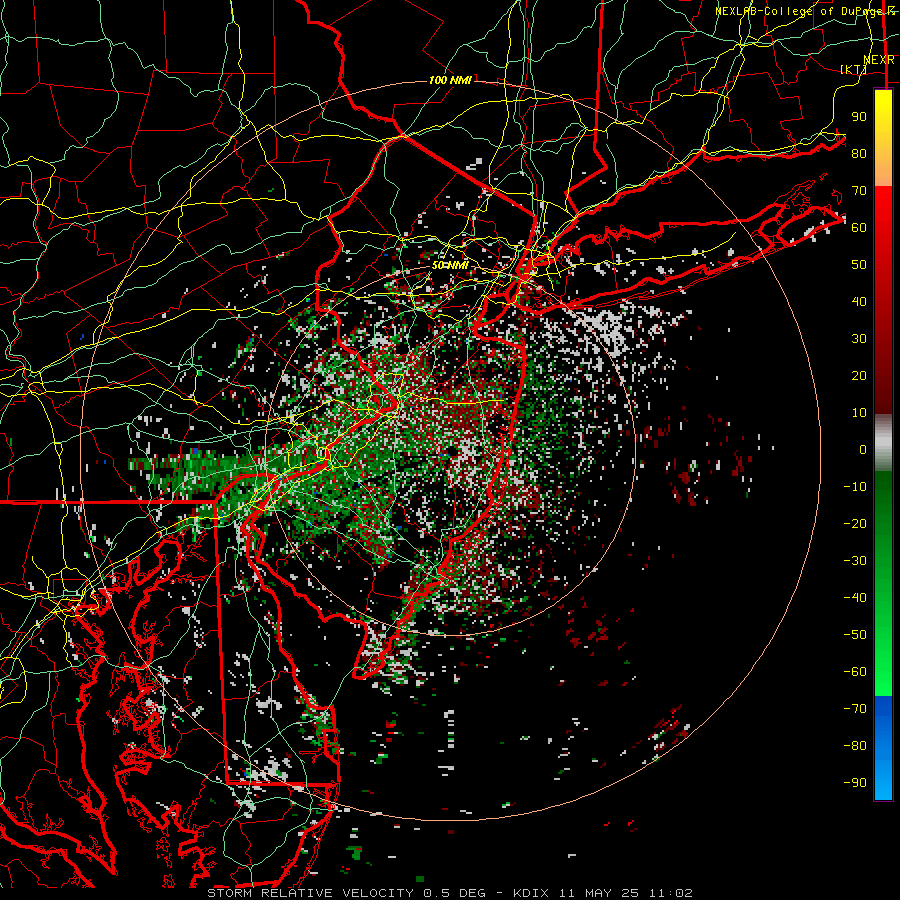This screenshot has height=900, width=900.
Task: Click the 0 value on the velocity scale
Action: [x=863, y=449]
